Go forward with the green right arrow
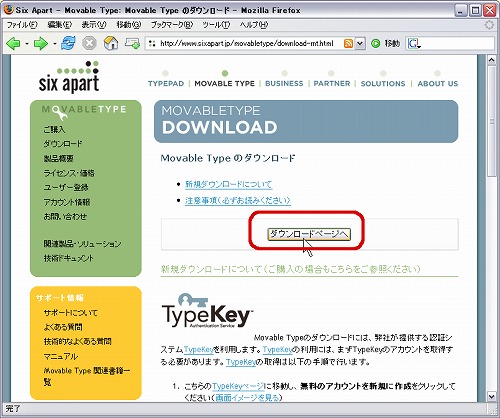Screen dimensions: 500x418 [x=41, y=43]
